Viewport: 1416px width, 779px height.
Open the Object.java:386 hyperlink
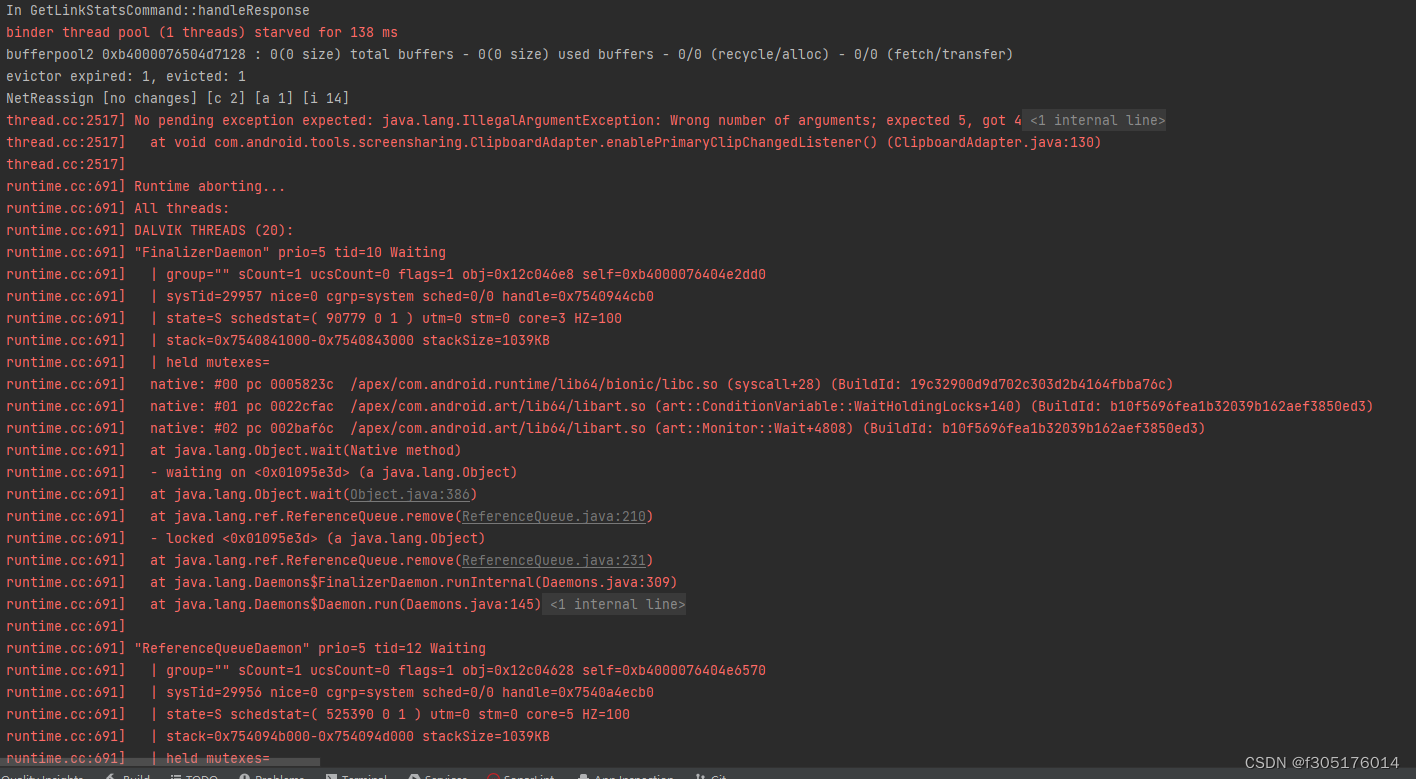(410, 494)
